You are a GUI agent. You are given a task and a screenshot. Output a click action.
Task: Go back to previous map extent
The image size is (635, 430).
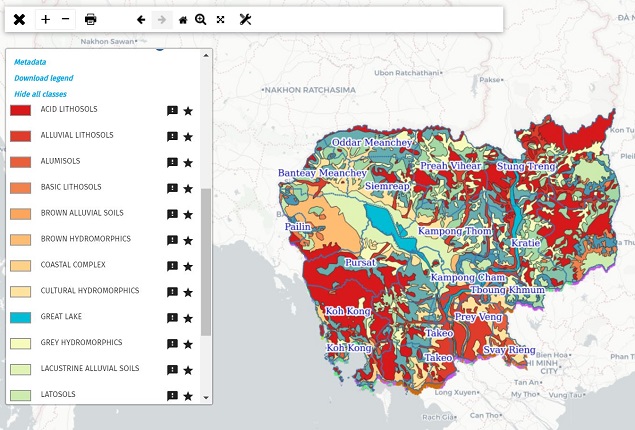tap(141, 19)
